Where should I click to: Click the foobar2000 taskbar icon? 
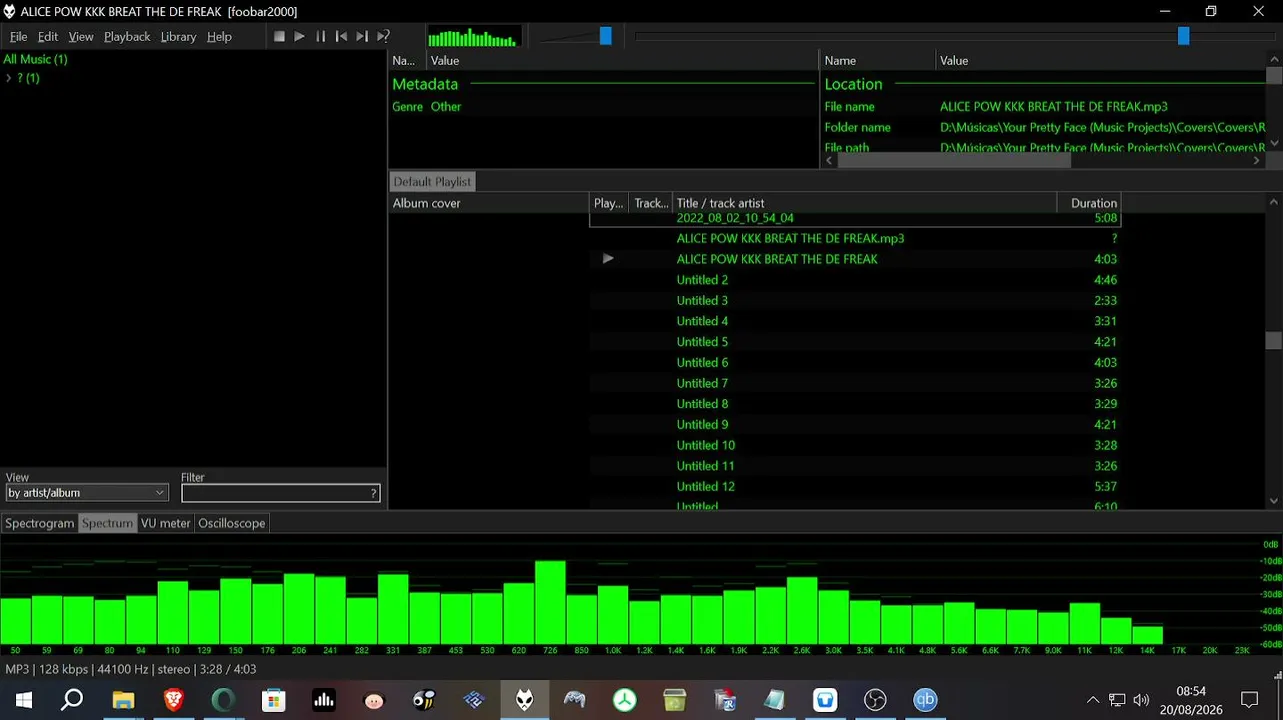click(524, 700)
